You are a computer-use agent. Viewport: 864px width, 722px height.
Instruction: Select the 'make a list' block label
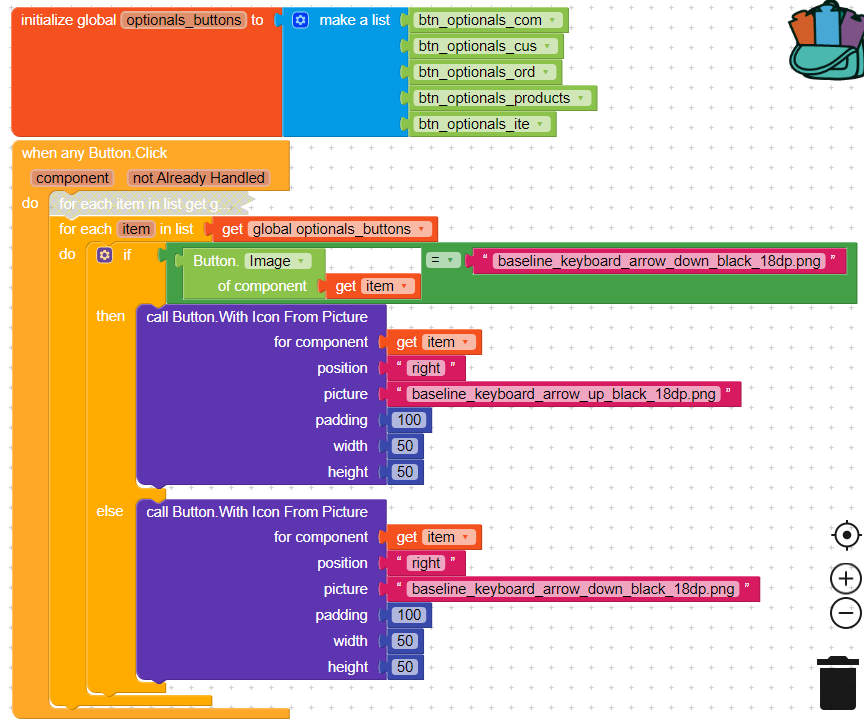(354, 20)
